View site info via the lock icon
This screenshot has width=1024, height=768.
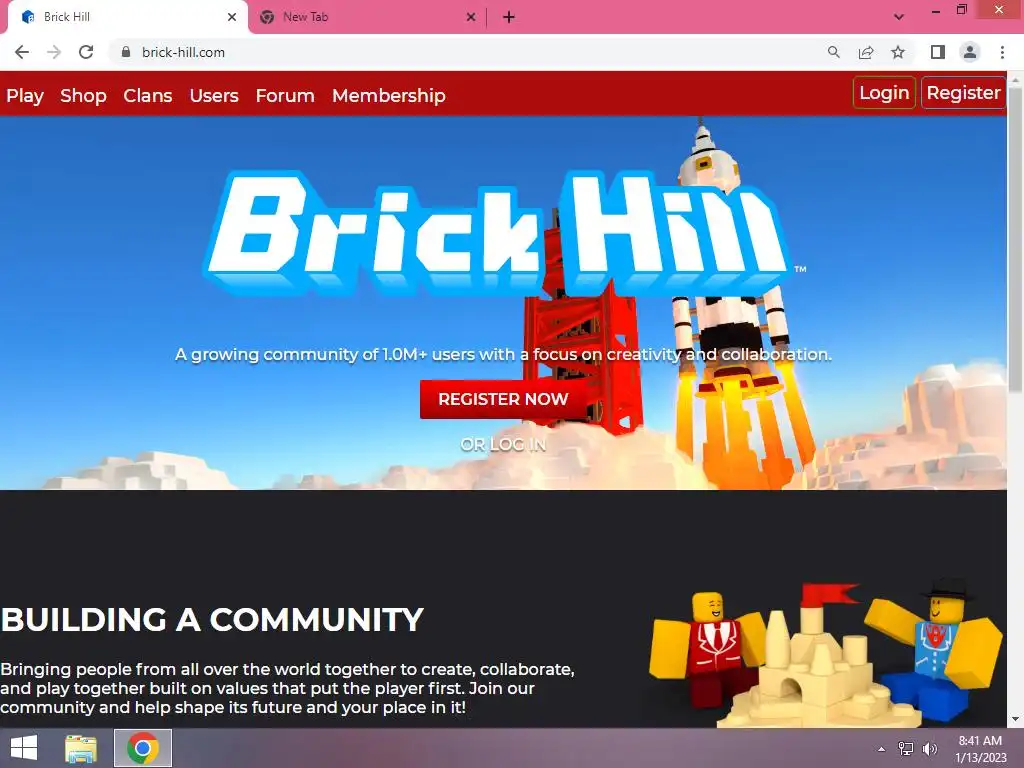pyautogui.click(x=126, y=52)
